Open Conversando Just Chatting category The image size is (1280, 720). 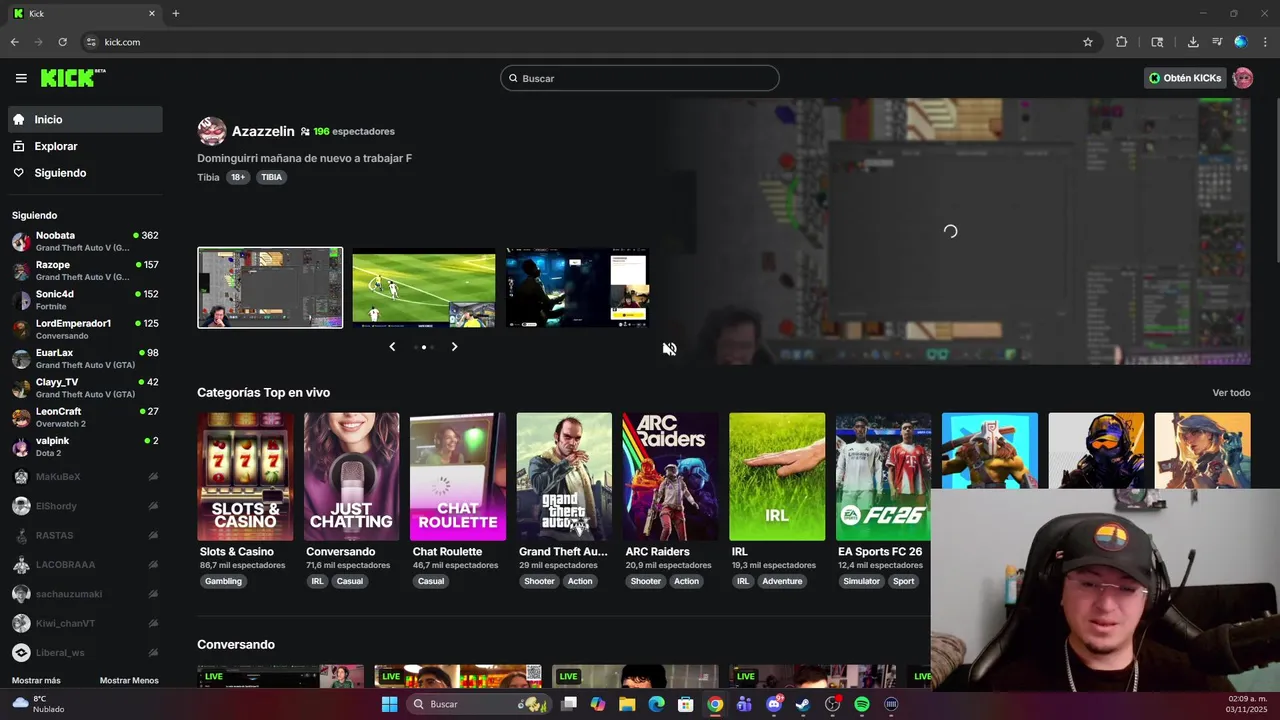coord(351,477)
